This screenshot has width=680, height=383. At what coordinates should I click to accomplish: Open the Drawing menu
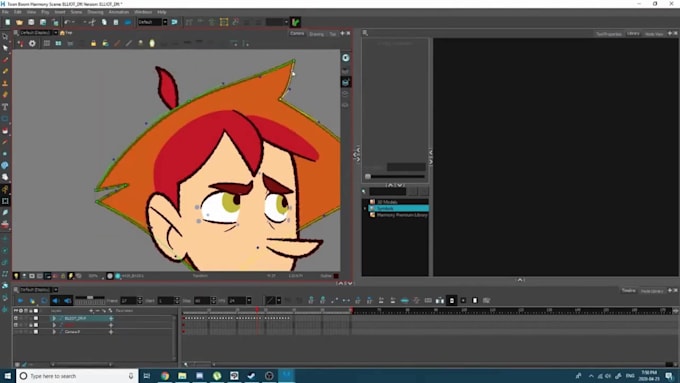[x=95, y=12]
